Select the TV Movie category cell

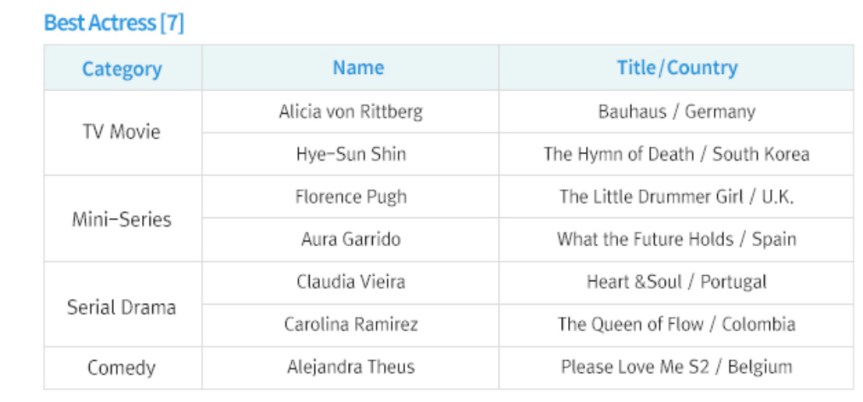[121, 132]
